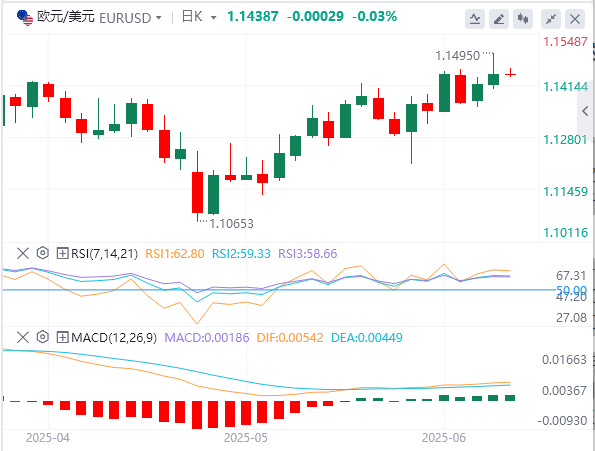Click the MACD axis value 0.00367
This screenshot has width=595, height=451.
pyautogui.click(x=564, y=390)
